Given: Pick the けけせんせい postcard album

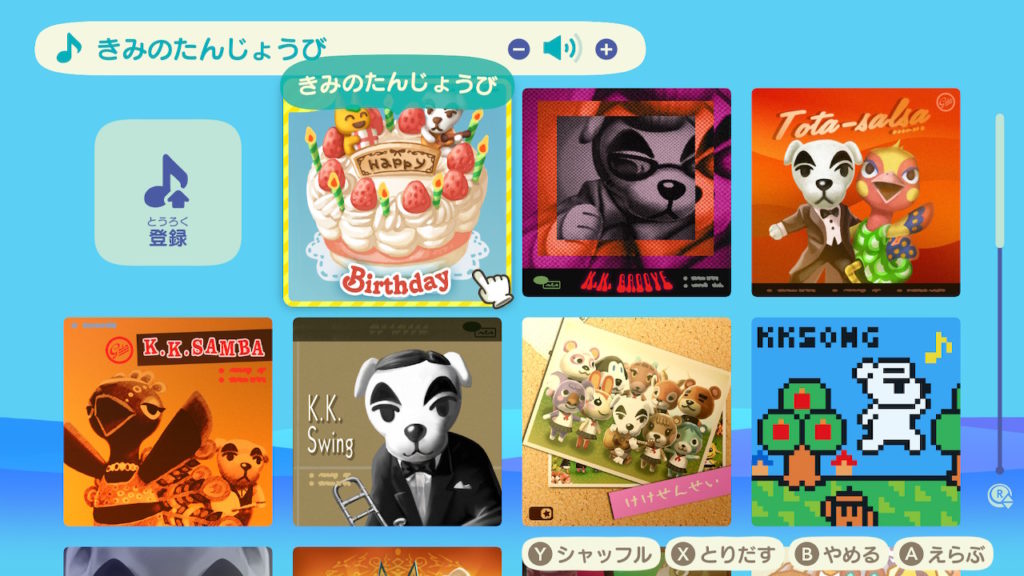Looking at the screenshot, I should pos(626,422).
